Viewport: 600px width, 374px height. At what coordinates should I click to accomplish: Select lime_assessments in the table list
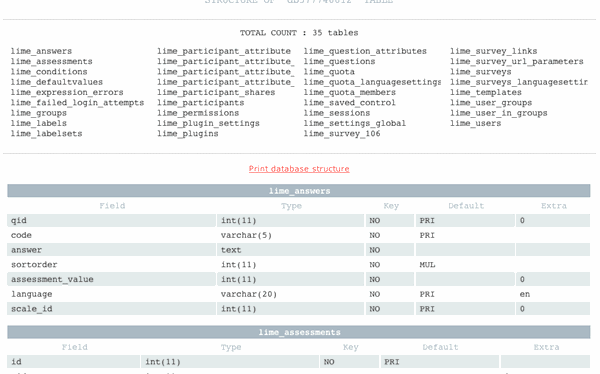coord(52,62)
